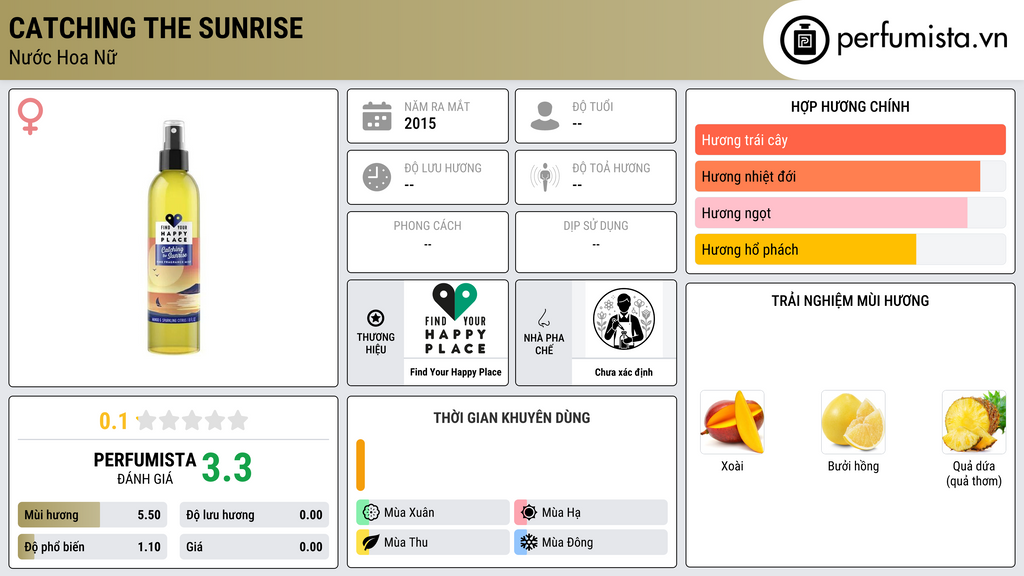The height and width of the screenshot is (576, 1024).
Task: Click the launch year value 2015
Action: click(x=420, y=123)
